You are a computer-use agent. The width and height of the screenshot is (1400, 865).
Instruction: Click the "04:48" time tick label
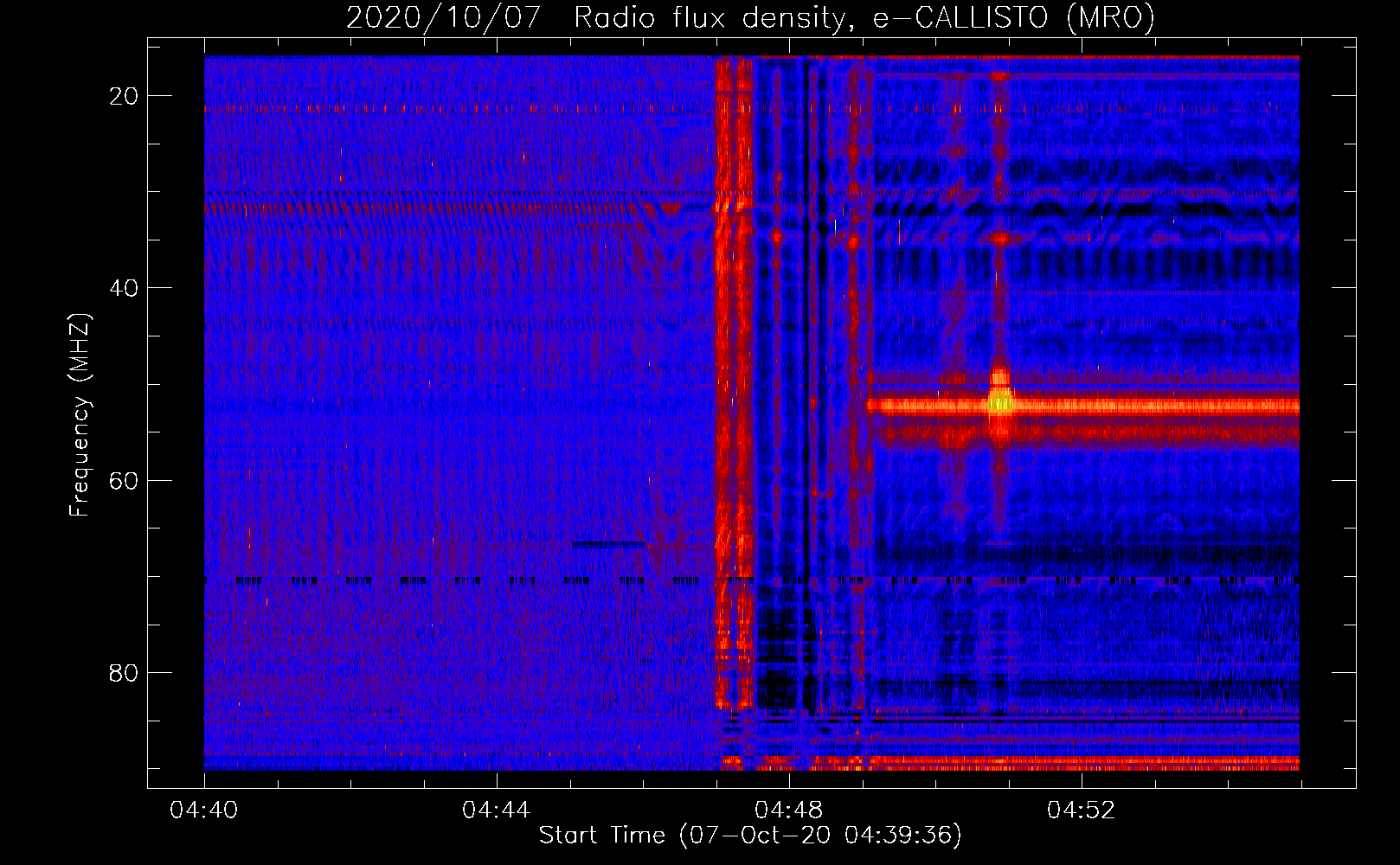[x=788, y=811]
